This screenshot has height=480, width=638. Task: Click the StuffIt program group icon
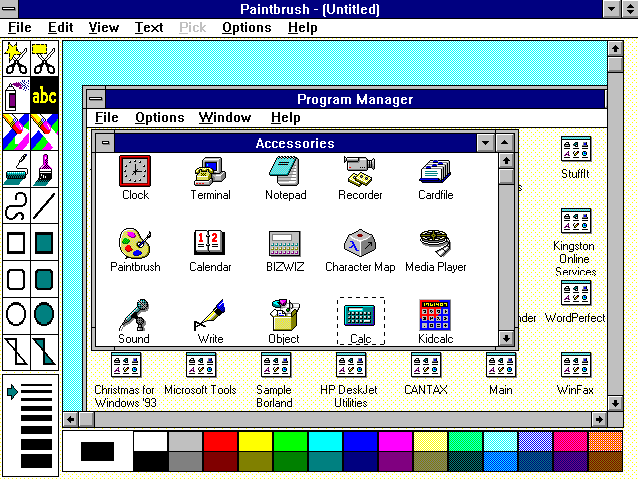576,149
